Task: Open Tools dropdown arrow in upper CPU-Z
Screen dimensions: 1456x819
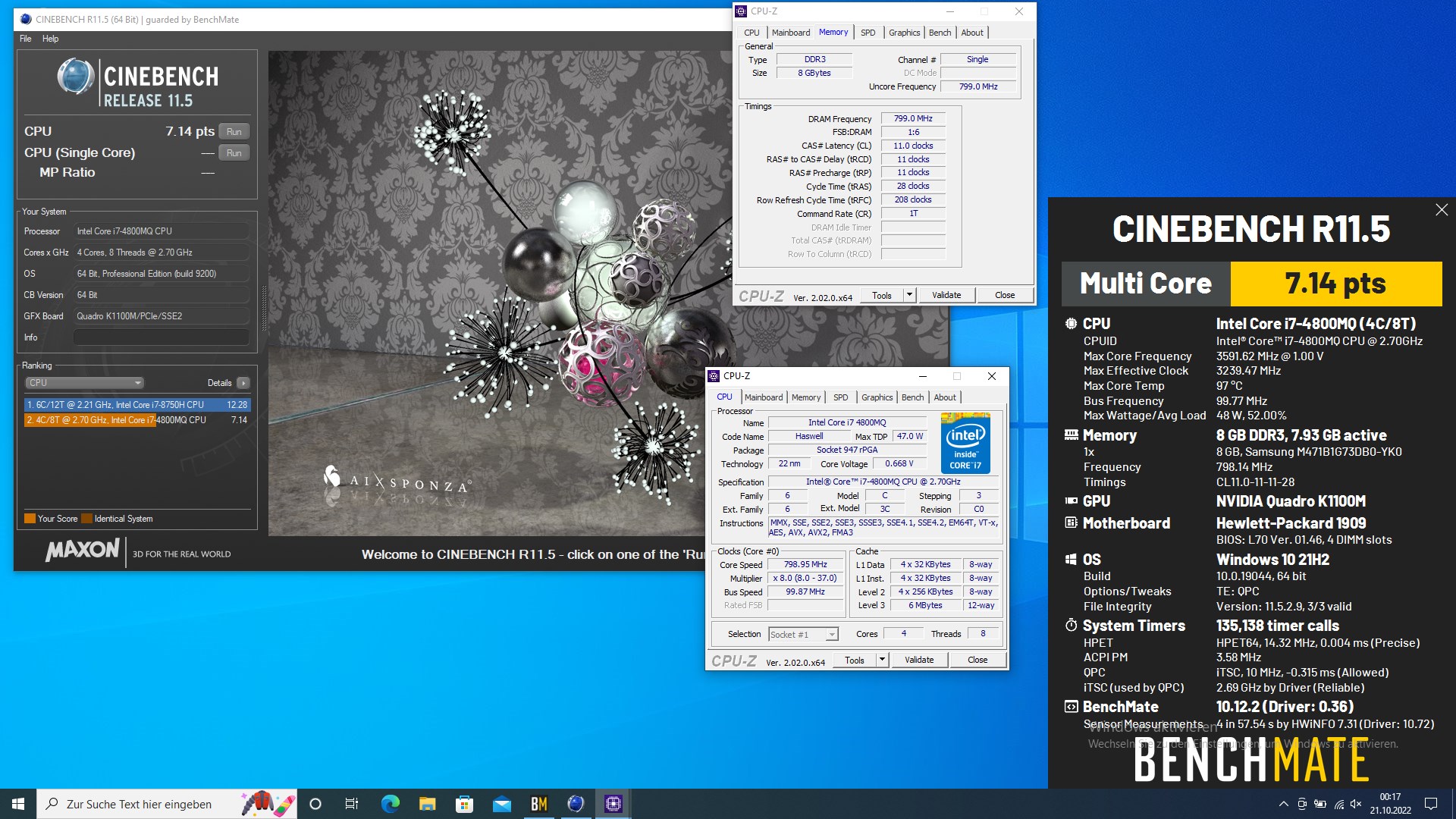Action: 909,295
